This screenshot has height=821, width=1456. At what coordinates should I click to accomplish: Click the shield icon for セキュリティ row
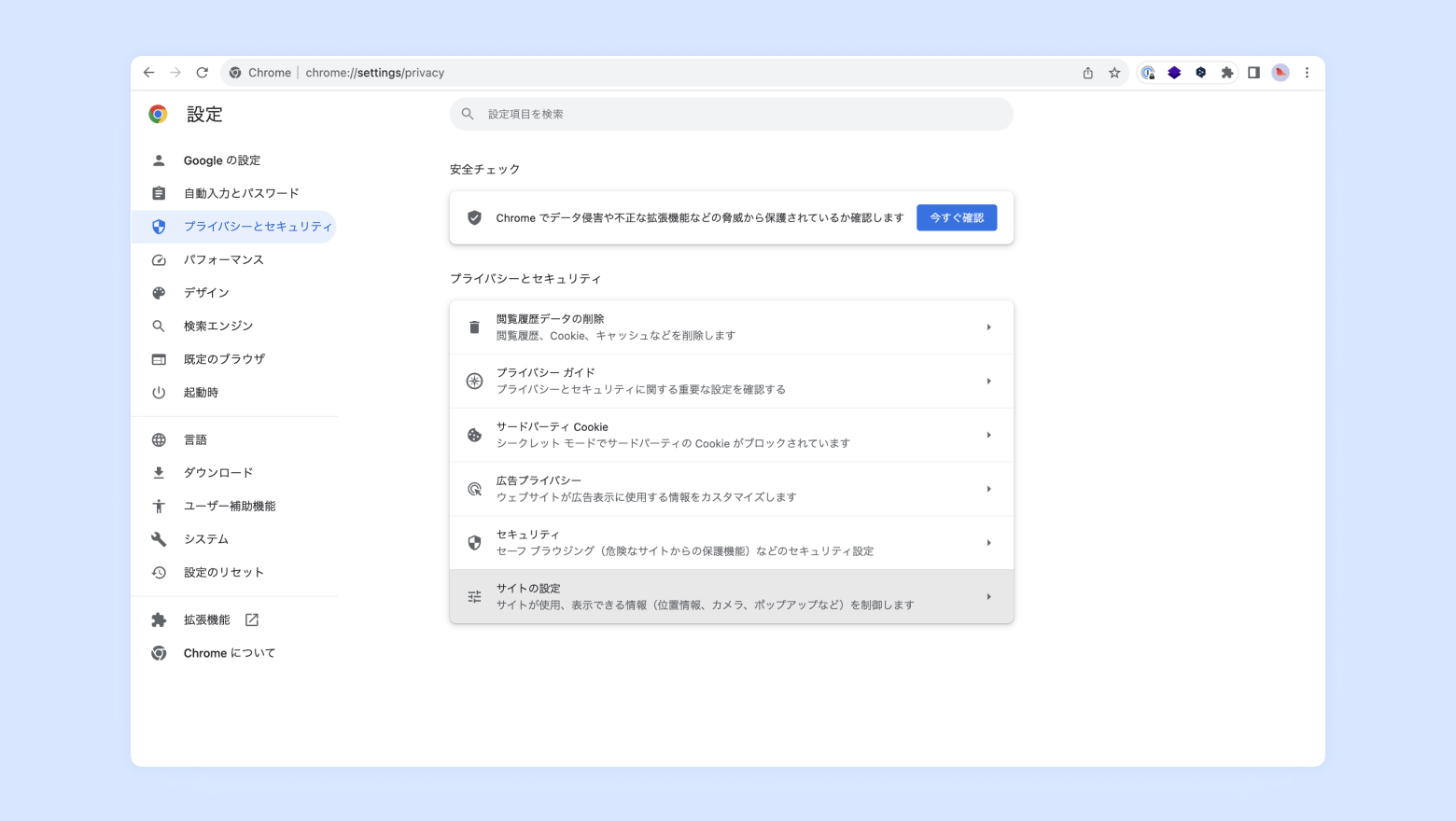pyautogui.click(x=474, y=543)
